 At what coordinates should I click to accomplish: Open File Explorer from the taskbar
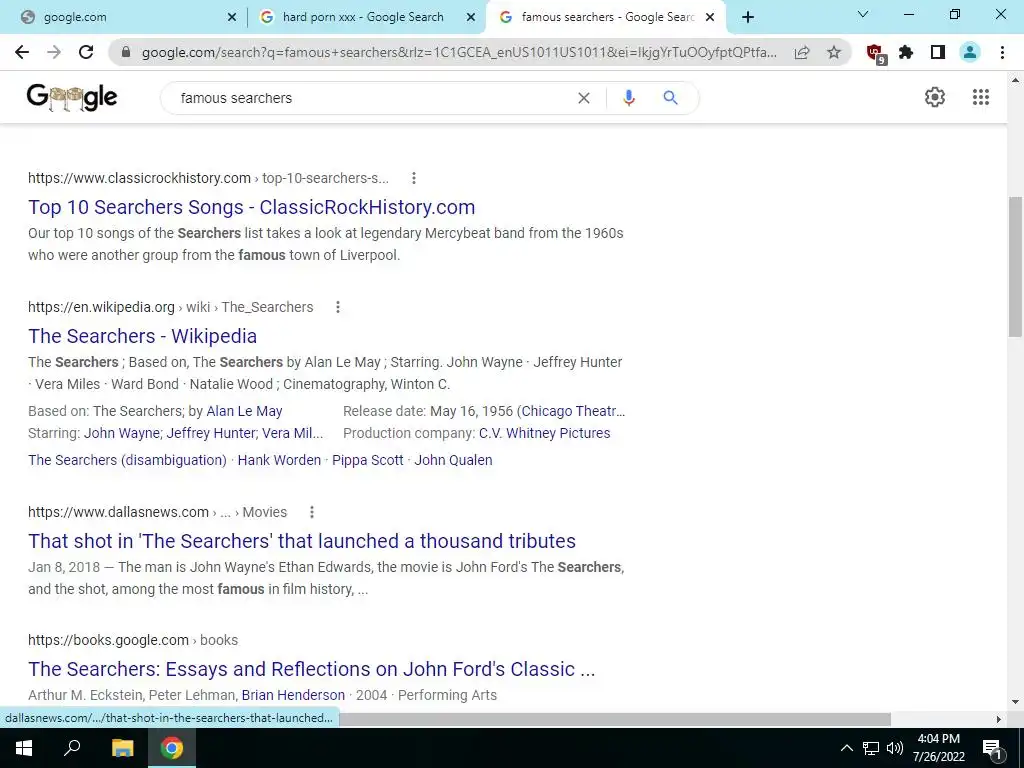122,748
